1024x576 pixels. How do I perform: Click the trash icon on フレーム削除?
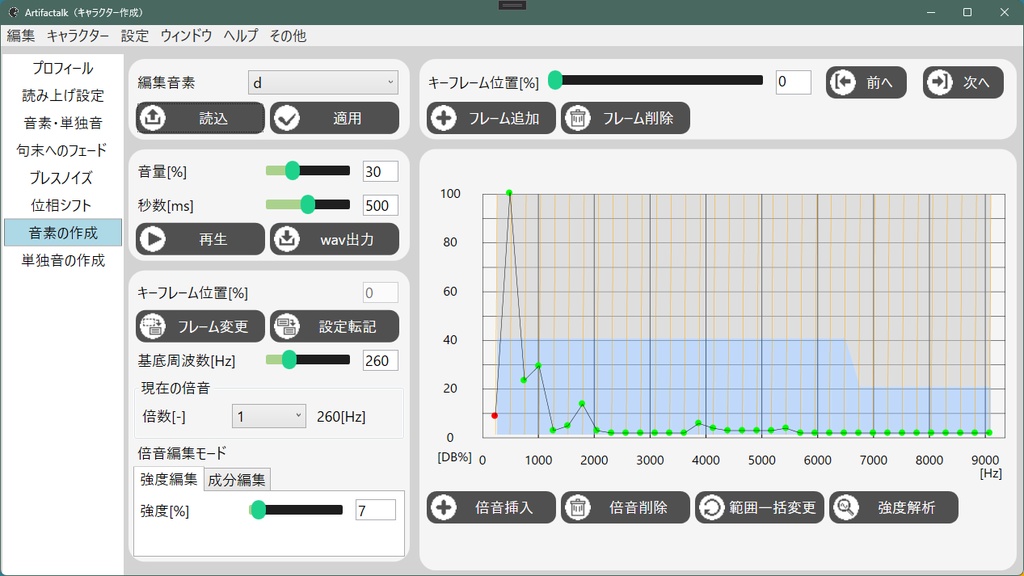[578, 117]
